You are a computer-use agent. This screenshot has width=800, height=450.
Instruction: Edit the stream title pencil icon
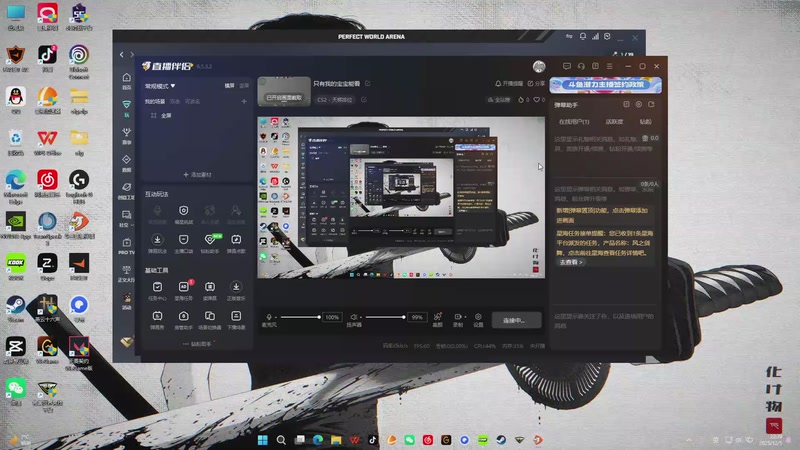(x=367, y=83)
